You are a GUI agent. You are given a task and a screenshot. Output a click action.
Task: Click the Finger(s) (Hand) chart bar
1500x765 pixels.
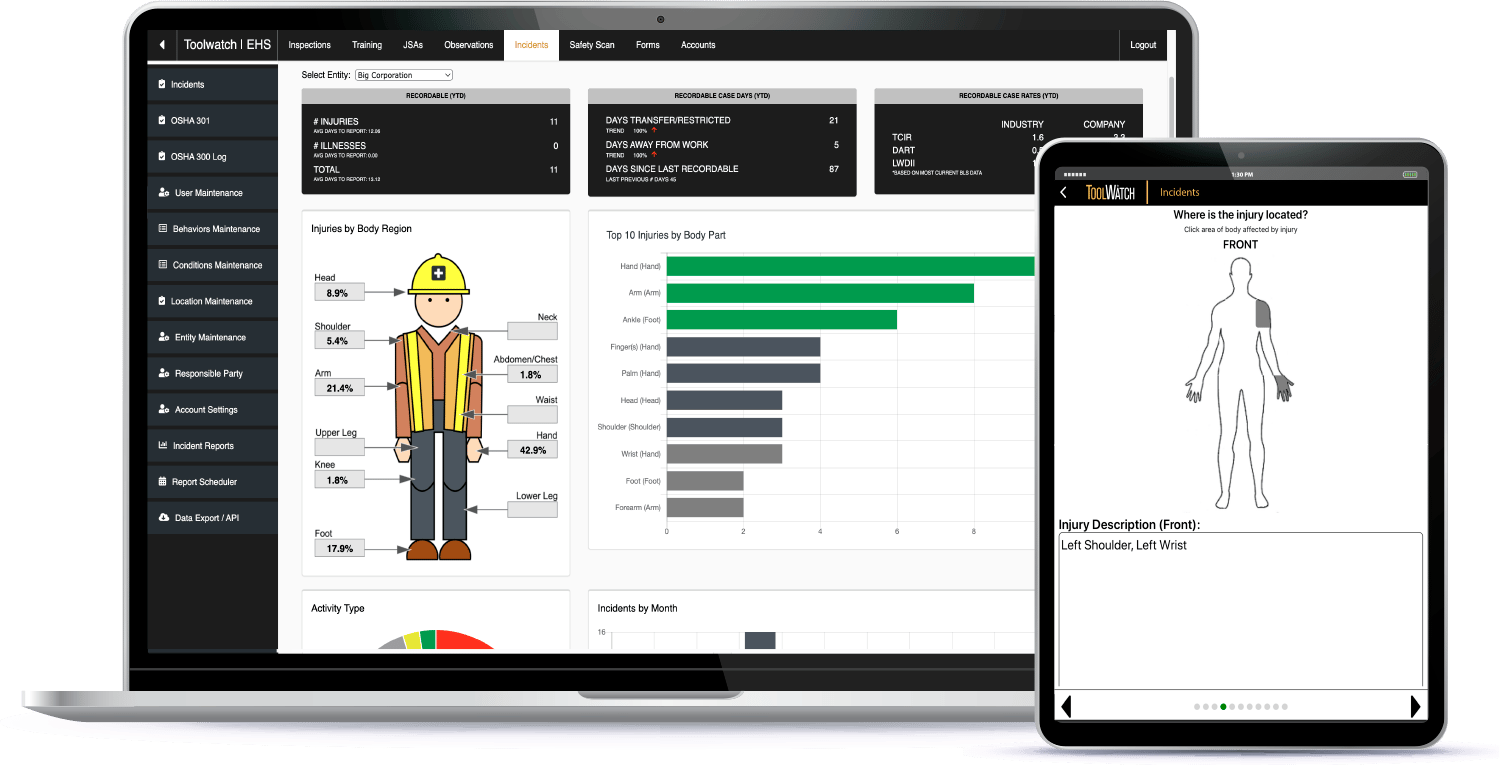tap(743, 347)
